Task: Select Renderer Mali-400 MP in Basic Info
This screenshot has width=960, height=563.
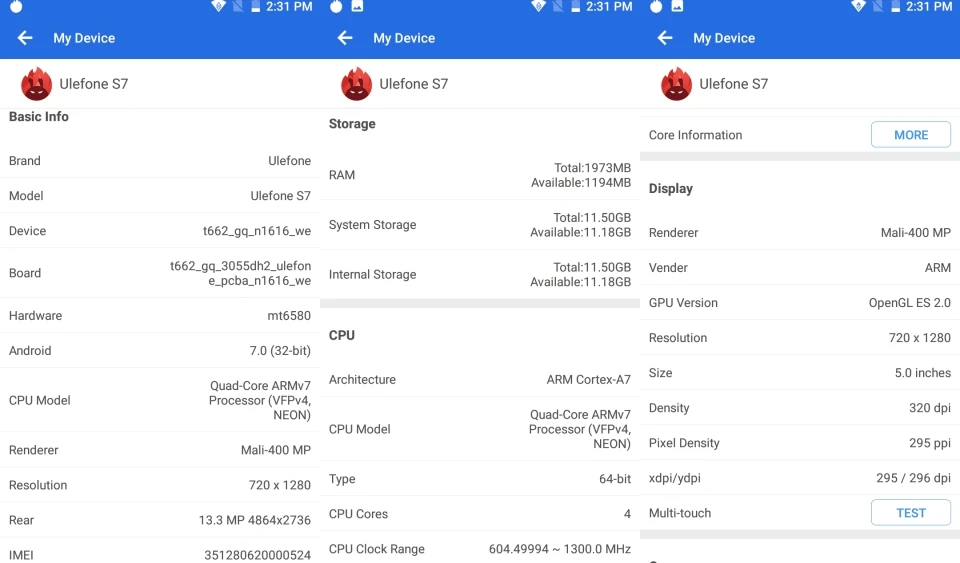Action: [x=276, y=450]
